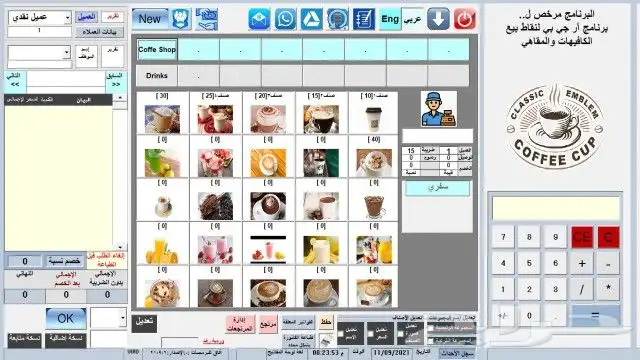Open the headset support icon
The height and width of the screenshot is (360, 640).
click(x=338, y=19)
